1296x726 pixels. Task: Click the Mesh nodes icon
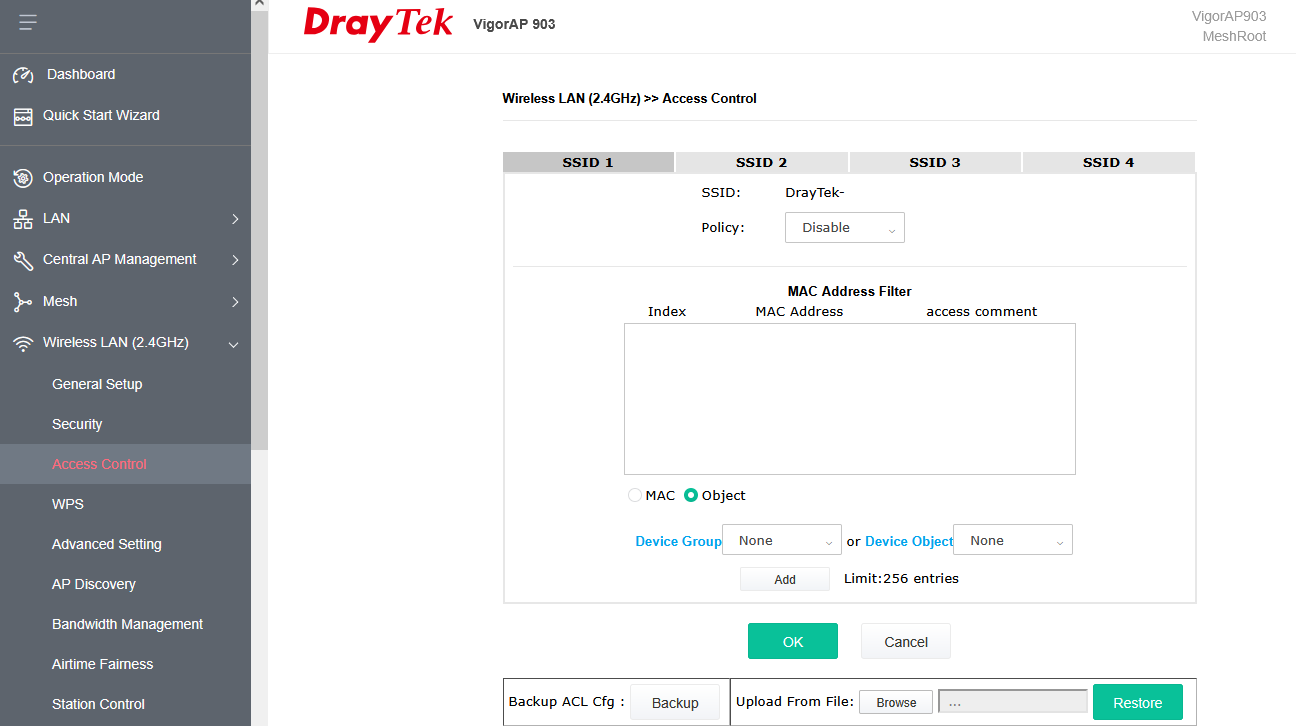[23, 302]
